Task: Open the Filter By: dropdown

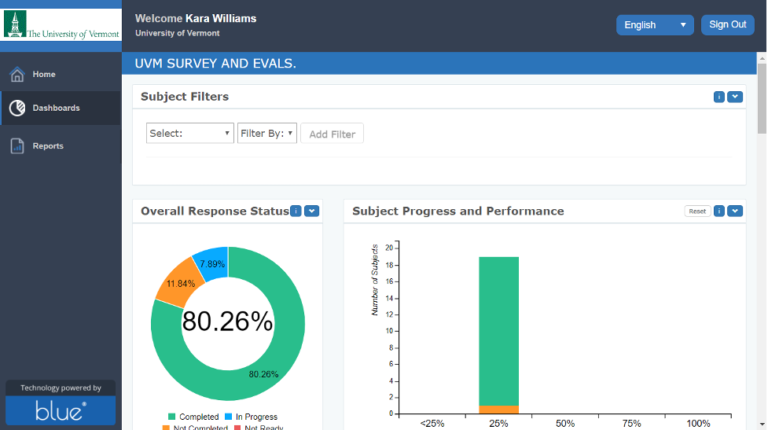Action: pos(267,133)
